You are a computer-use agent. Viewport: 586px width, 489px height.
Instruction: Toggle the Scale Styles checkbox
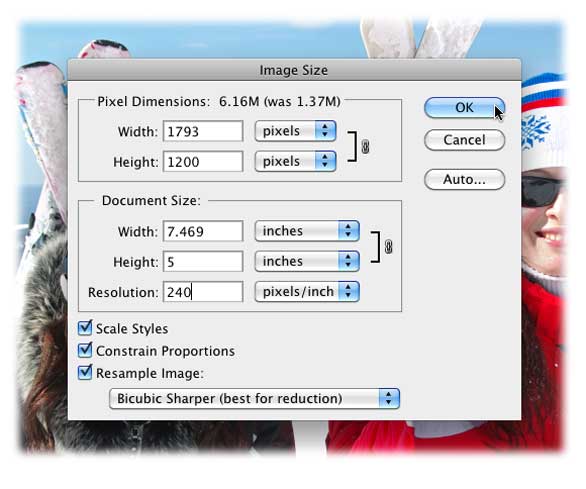click(x=85, y=328)
